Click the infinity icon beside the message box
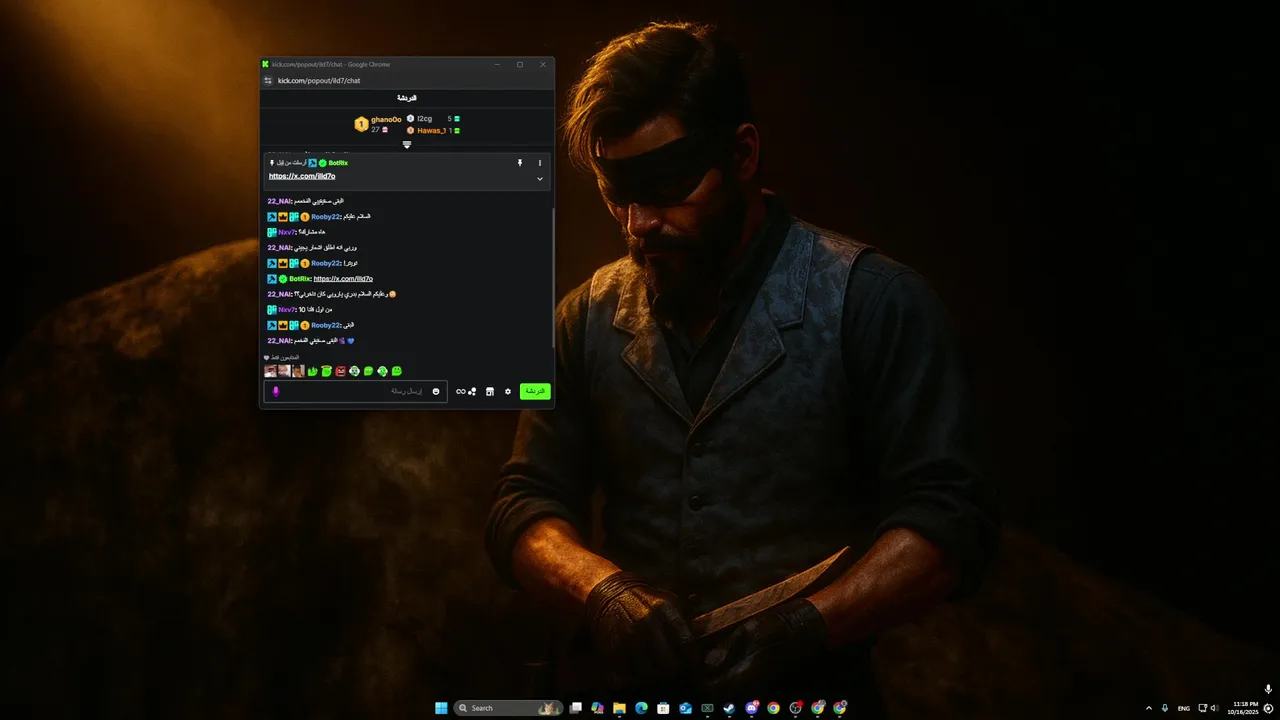 coord(461,391)
